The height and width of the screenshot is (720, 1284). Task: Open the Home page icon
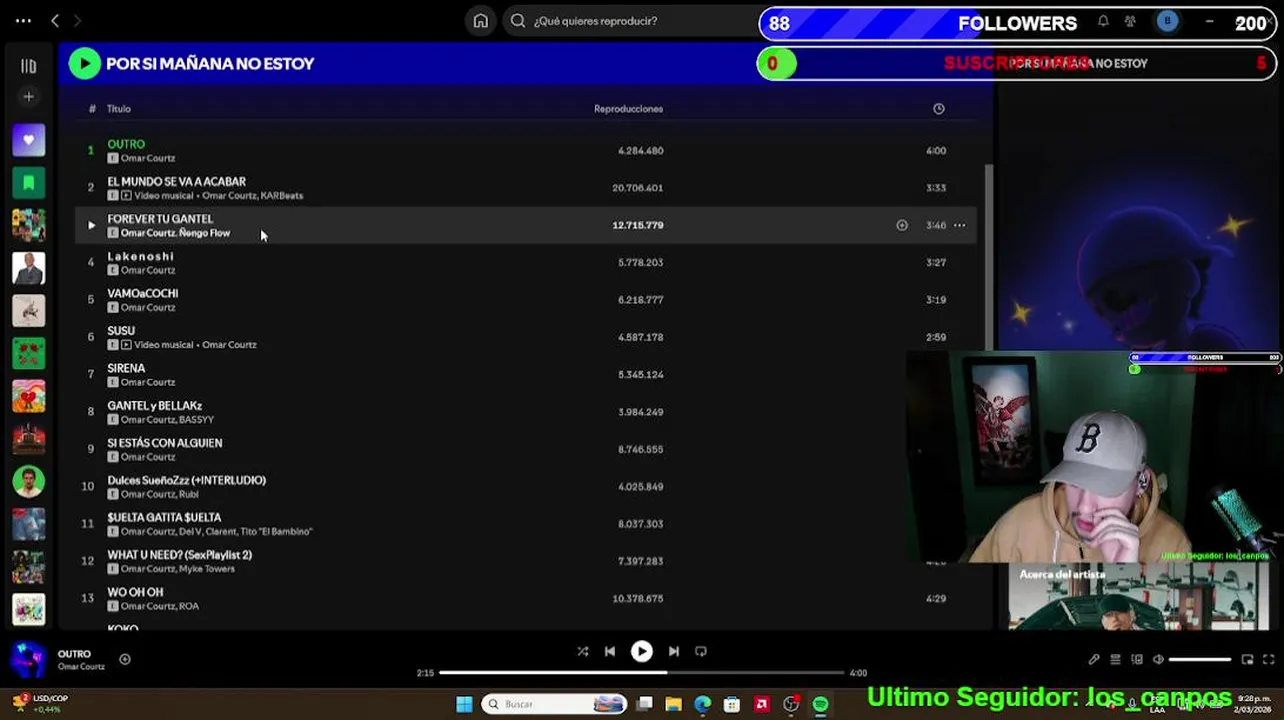click(x=481, y=20)
